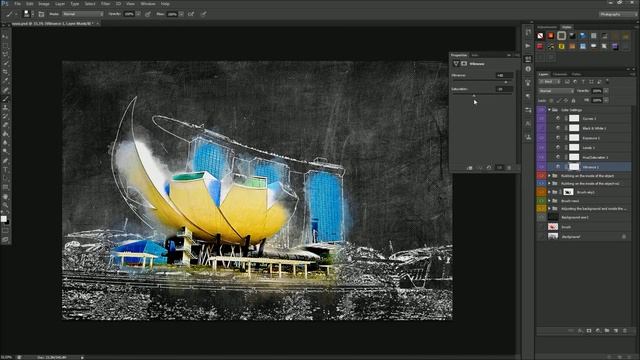This screenshot has width=640, height=360.
Task: Open the Image menu
Action: 44,4
